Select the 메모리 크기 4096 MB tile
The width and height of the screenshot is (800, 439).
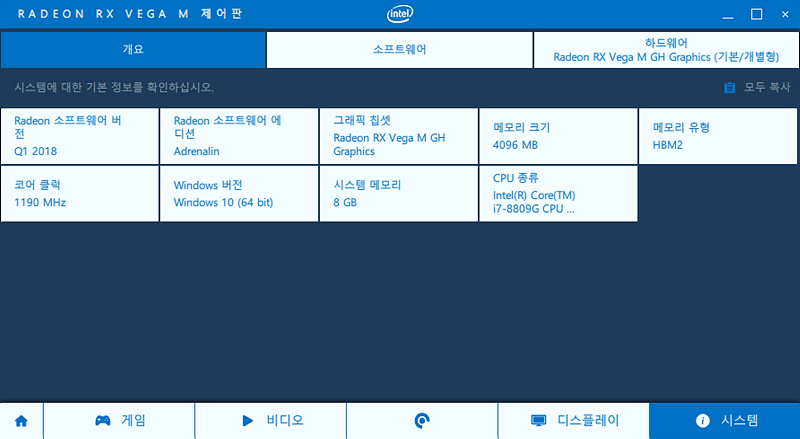(558, 136)
